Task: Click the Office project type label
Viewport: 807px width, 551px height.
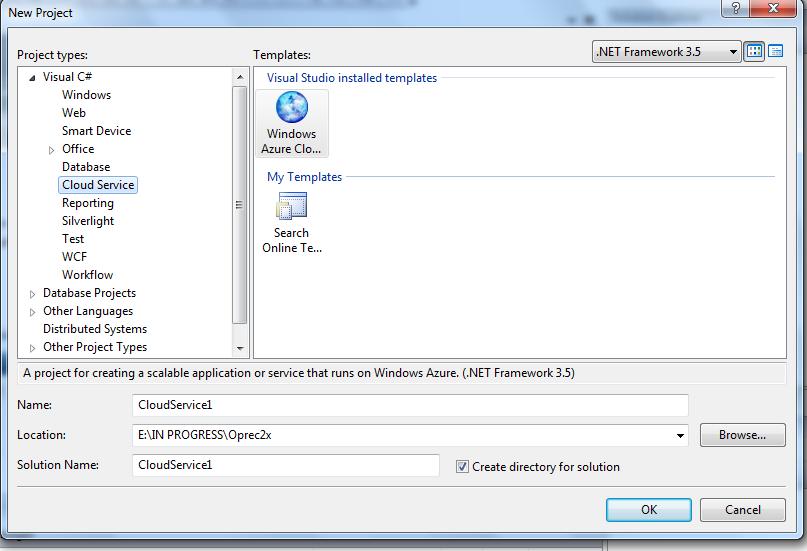Action: [x=78, y=149]
